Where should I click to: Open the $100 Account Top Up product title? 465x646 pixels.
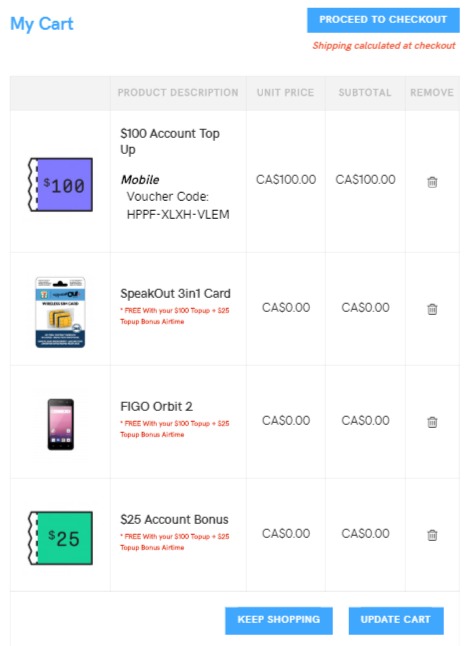(170, 141)
